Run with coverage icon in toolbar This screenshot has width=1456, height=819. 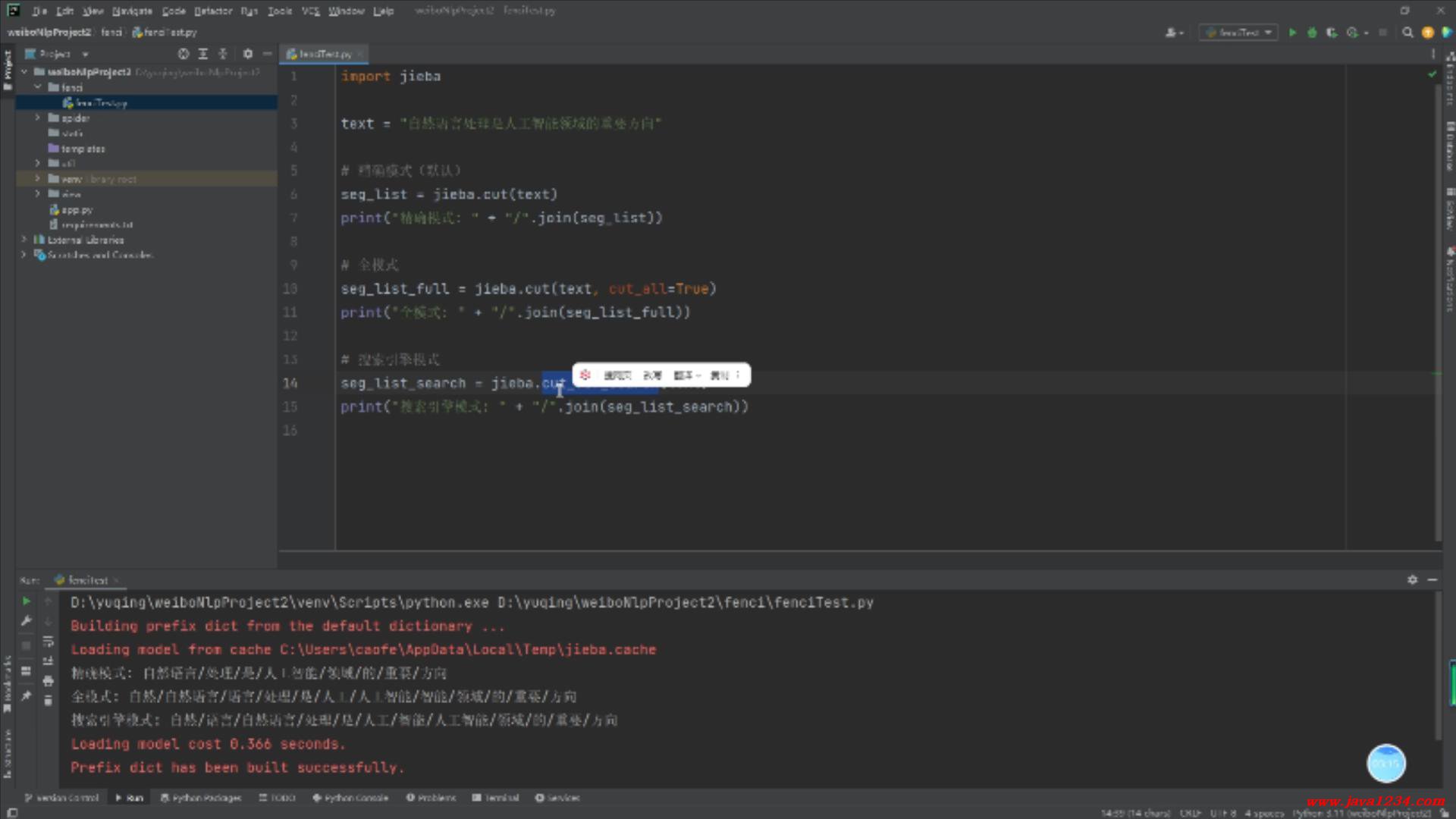click(x=1332, y=33)
